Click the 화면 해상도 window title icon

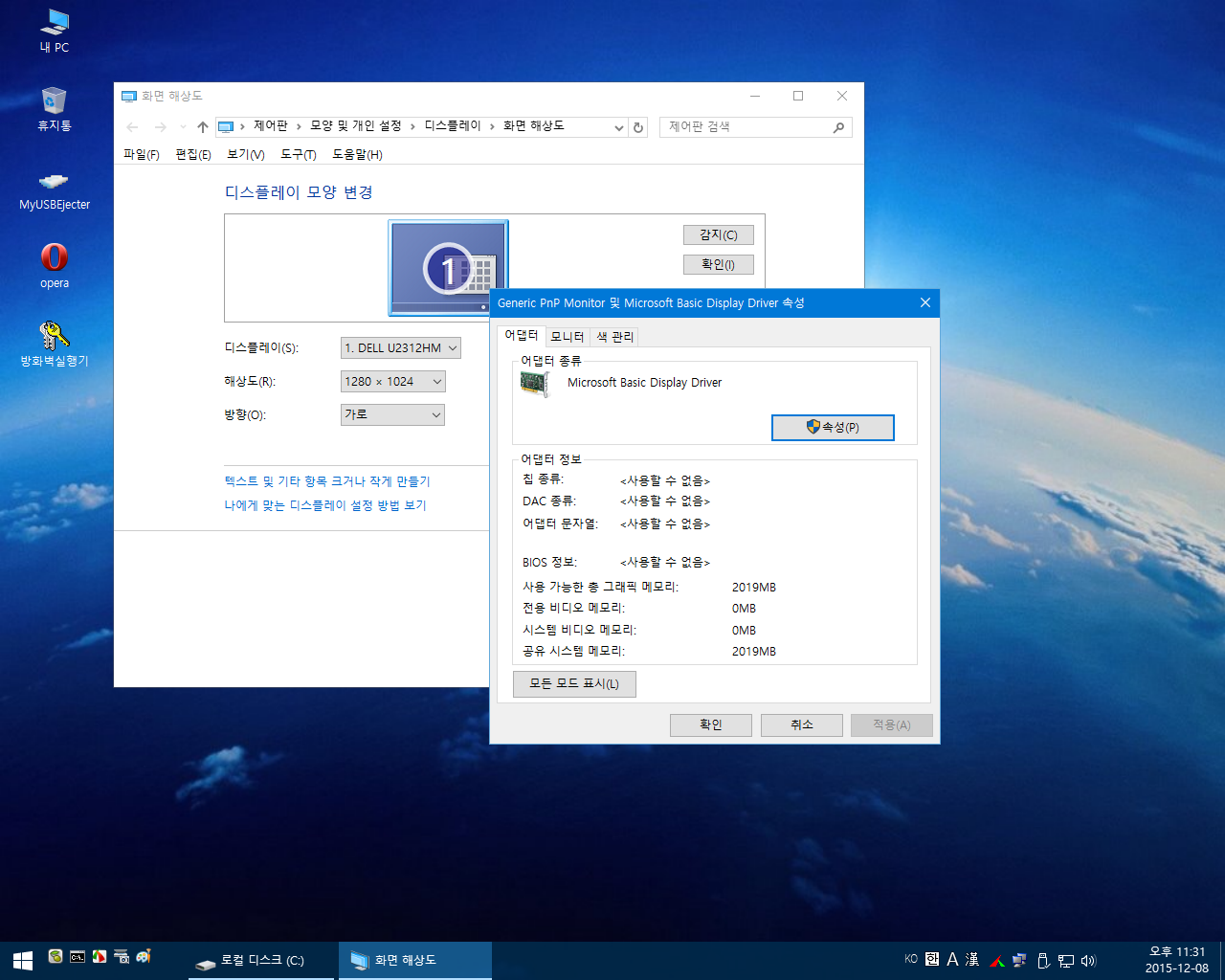[x=129, y=96]
